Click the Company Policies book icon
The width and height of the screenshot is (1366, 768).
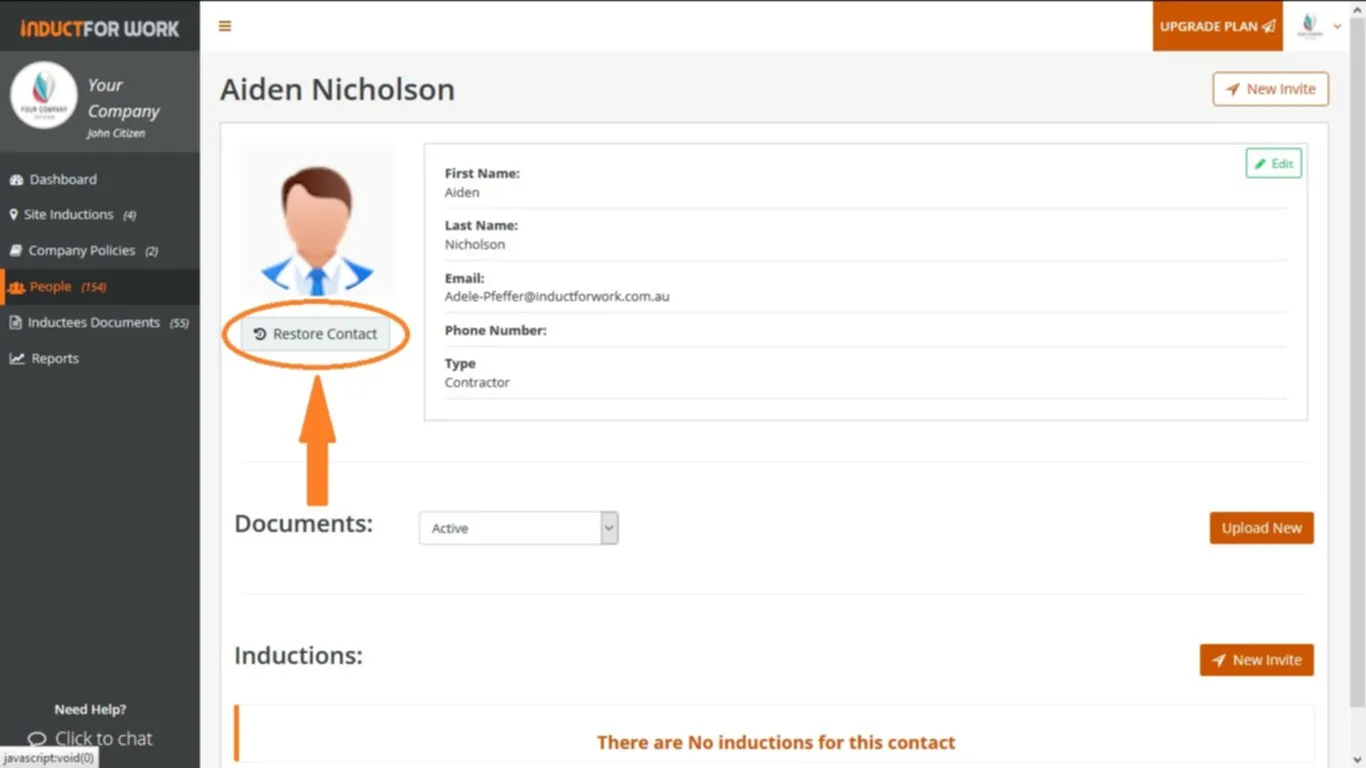click(16, 251)
